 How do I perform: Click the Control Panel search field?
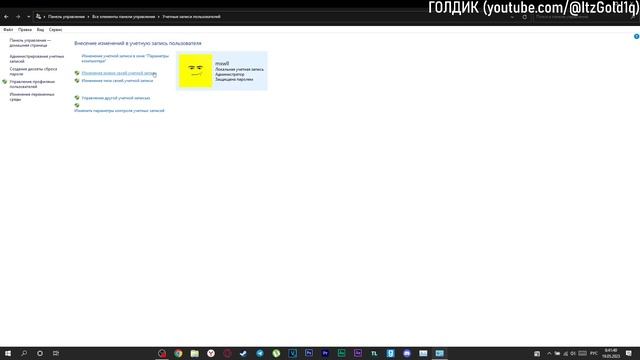(584, 17)
